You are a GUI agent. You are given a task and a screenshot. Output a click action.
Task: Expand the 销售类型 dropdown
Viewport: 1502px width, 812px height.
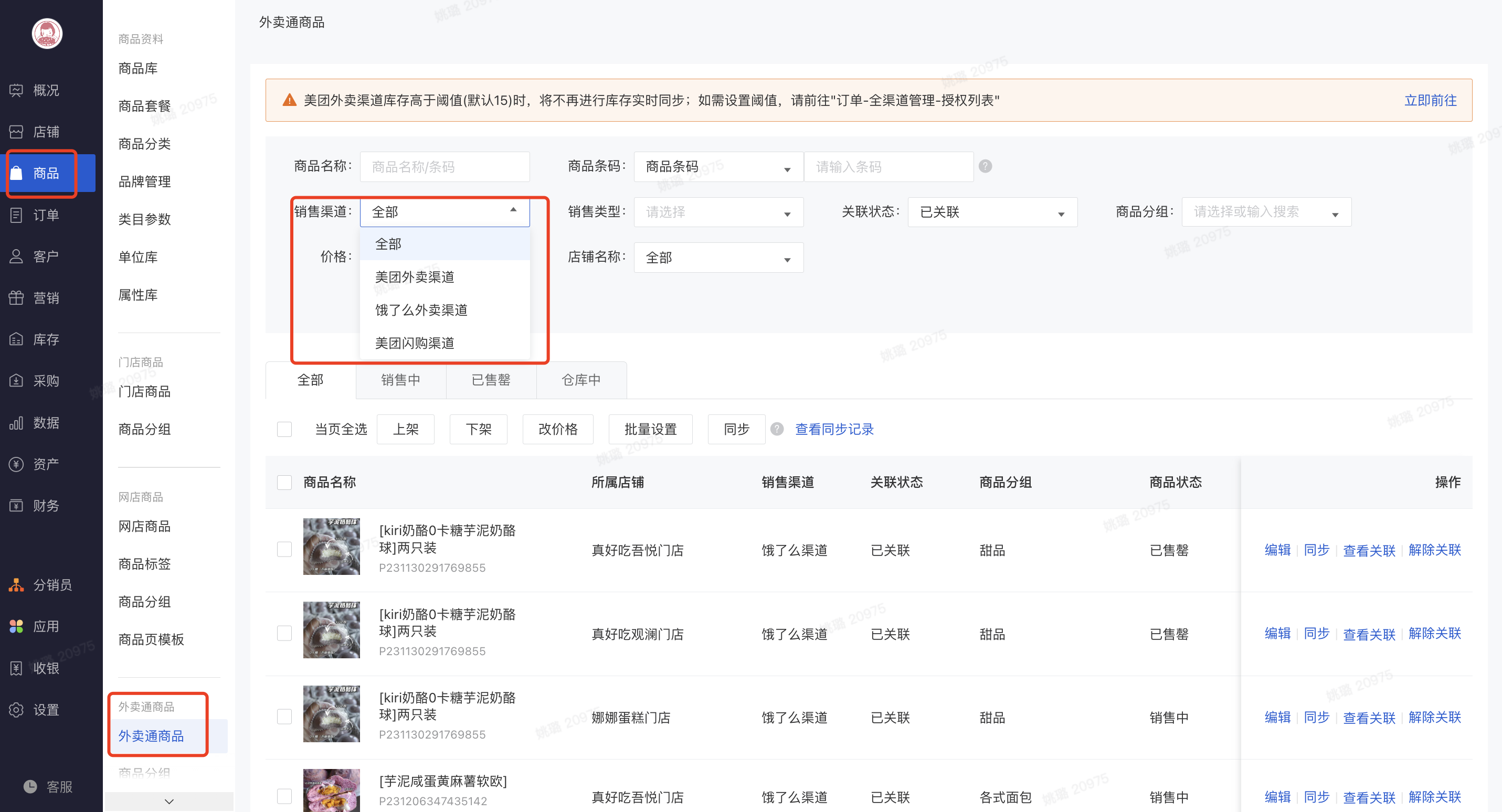[718, 212]
